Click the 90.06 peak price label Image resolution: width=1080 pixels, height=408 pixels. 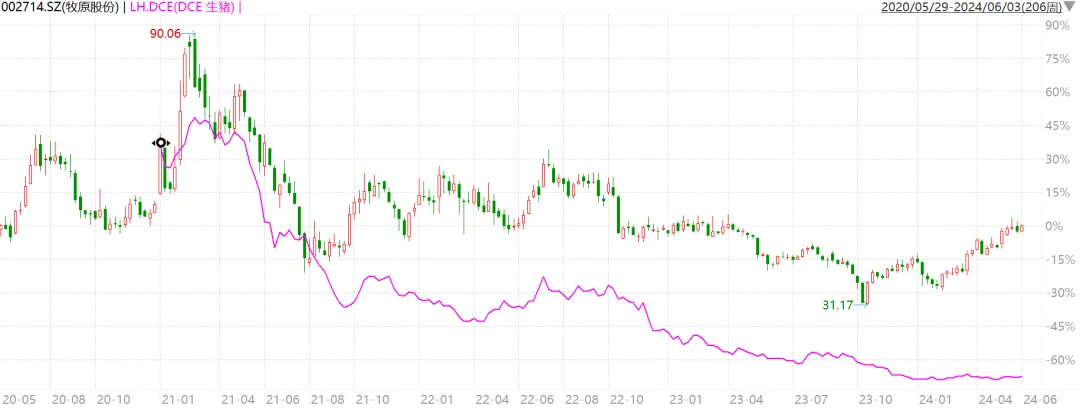164,35
